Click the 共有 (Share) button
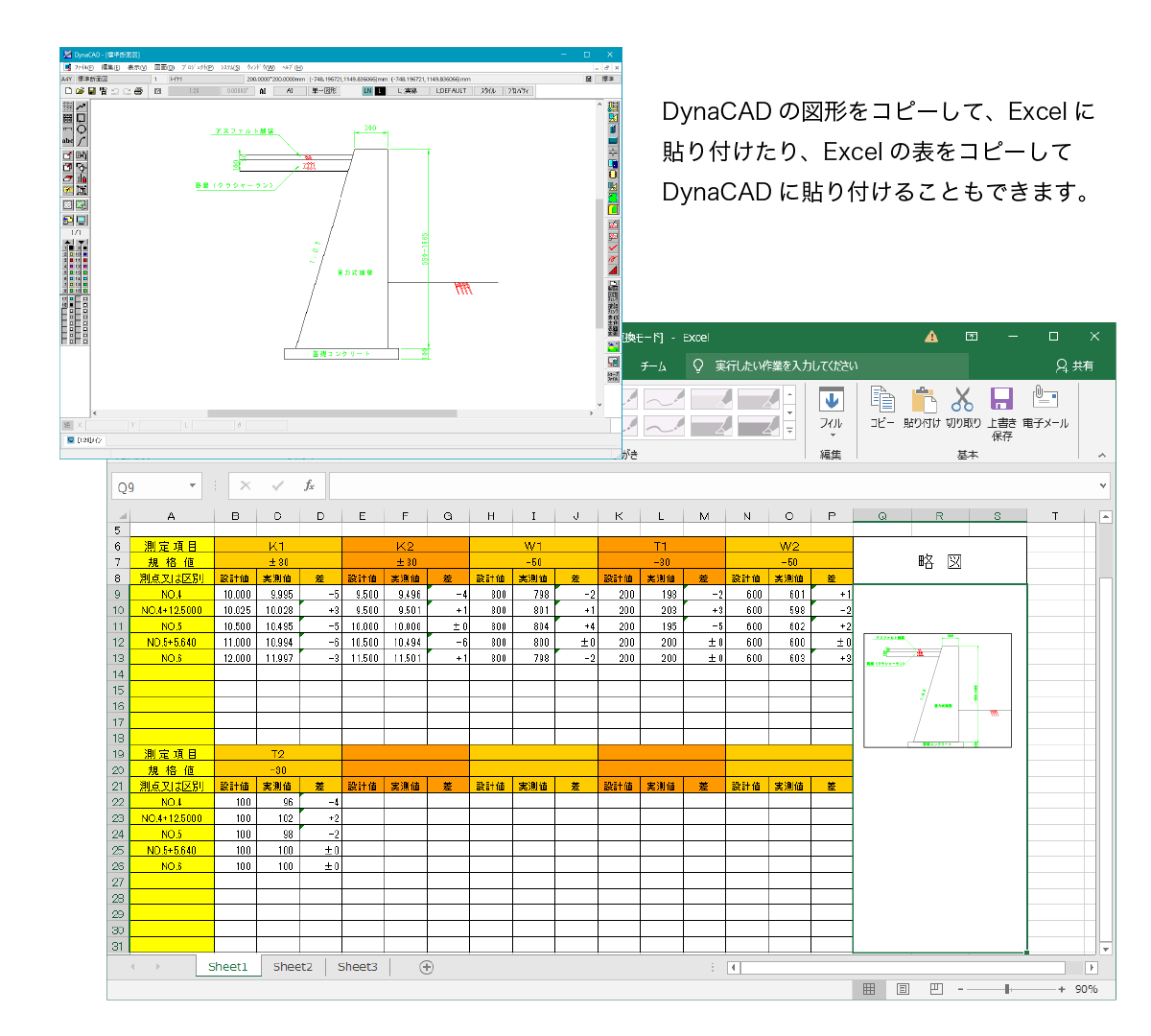The width and height of the screenshot is (1151, 1036). pyautogui.click(x=1074, y=365)
